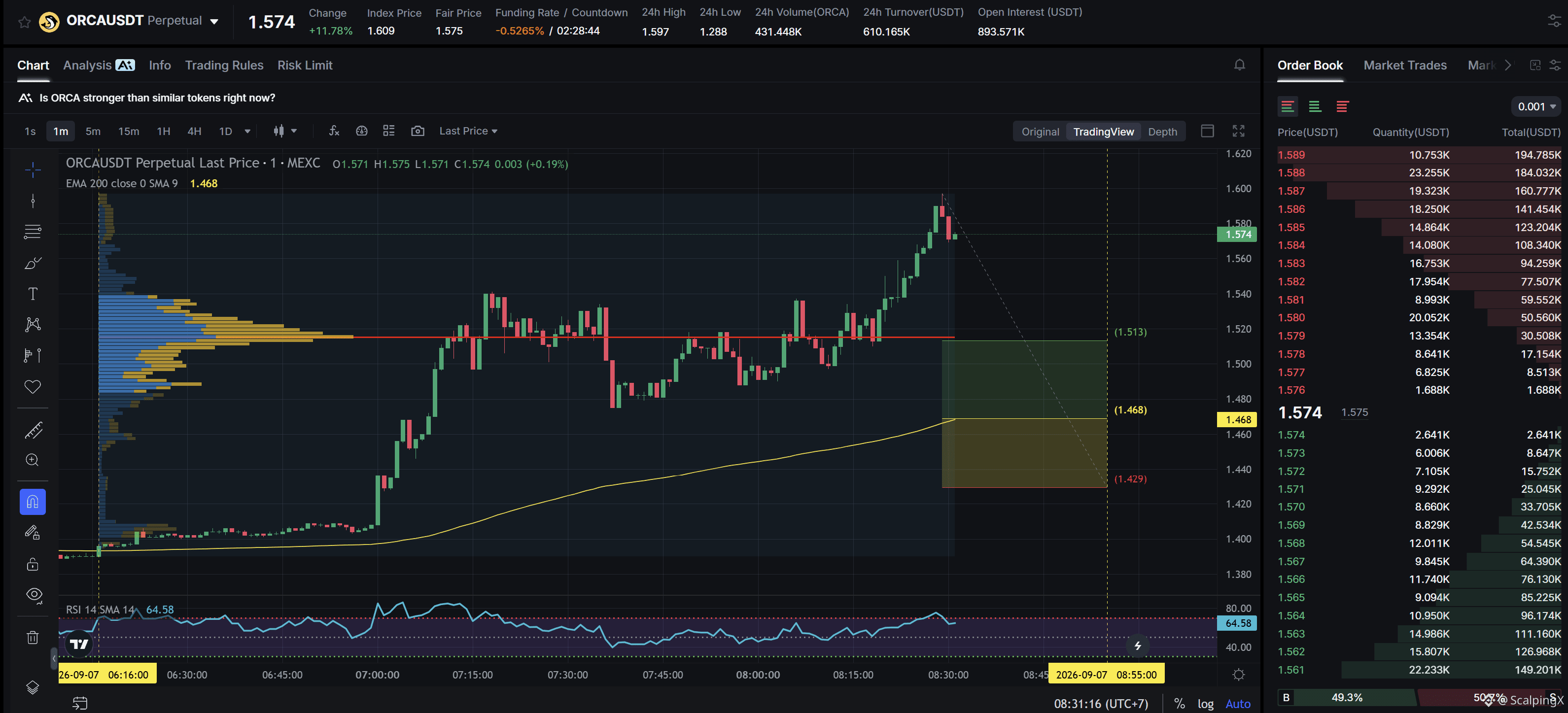Select the ruler measure tool

click(x=33, y=431)
